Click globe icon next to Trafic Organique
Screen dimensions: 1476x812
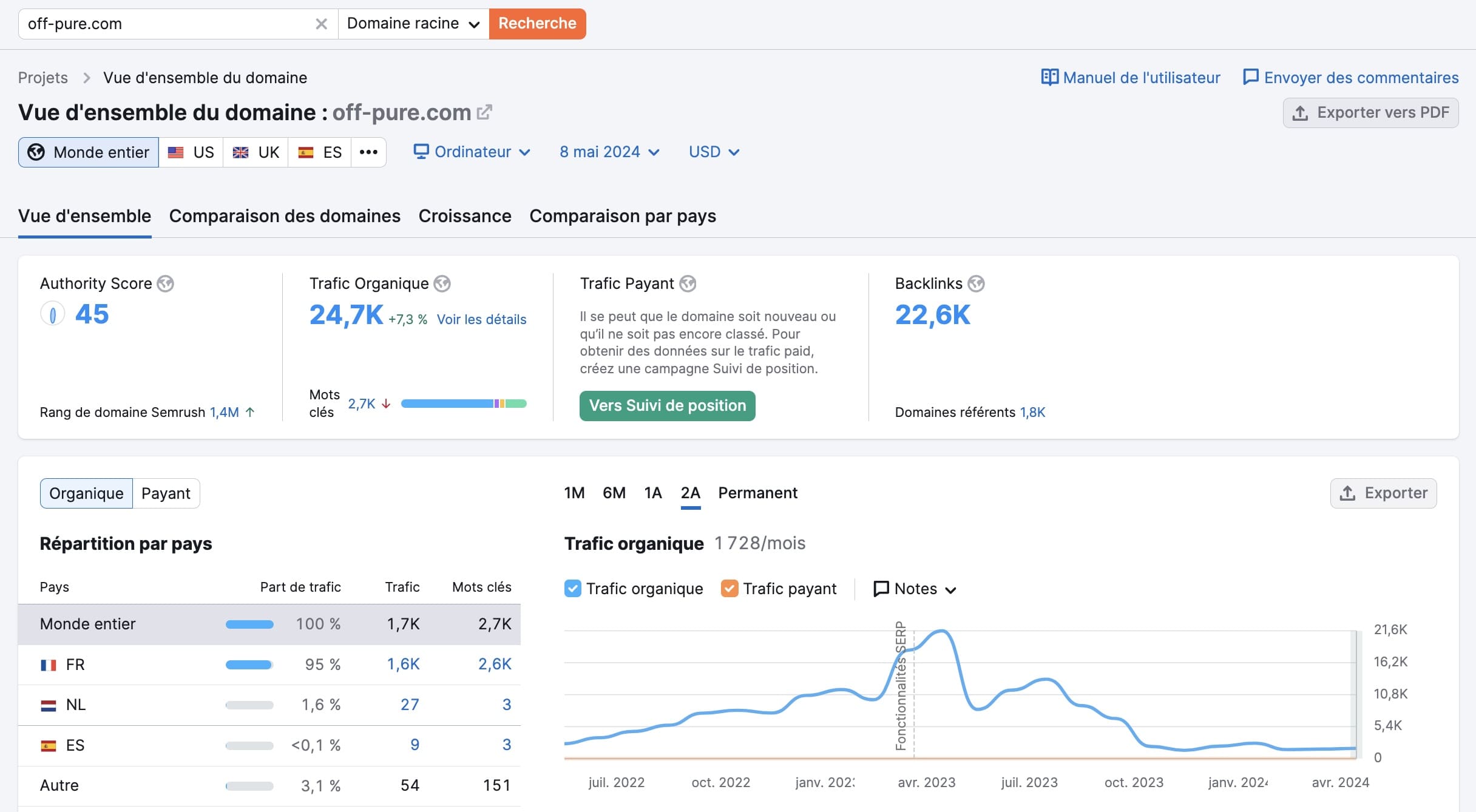[x=442, y=283]
